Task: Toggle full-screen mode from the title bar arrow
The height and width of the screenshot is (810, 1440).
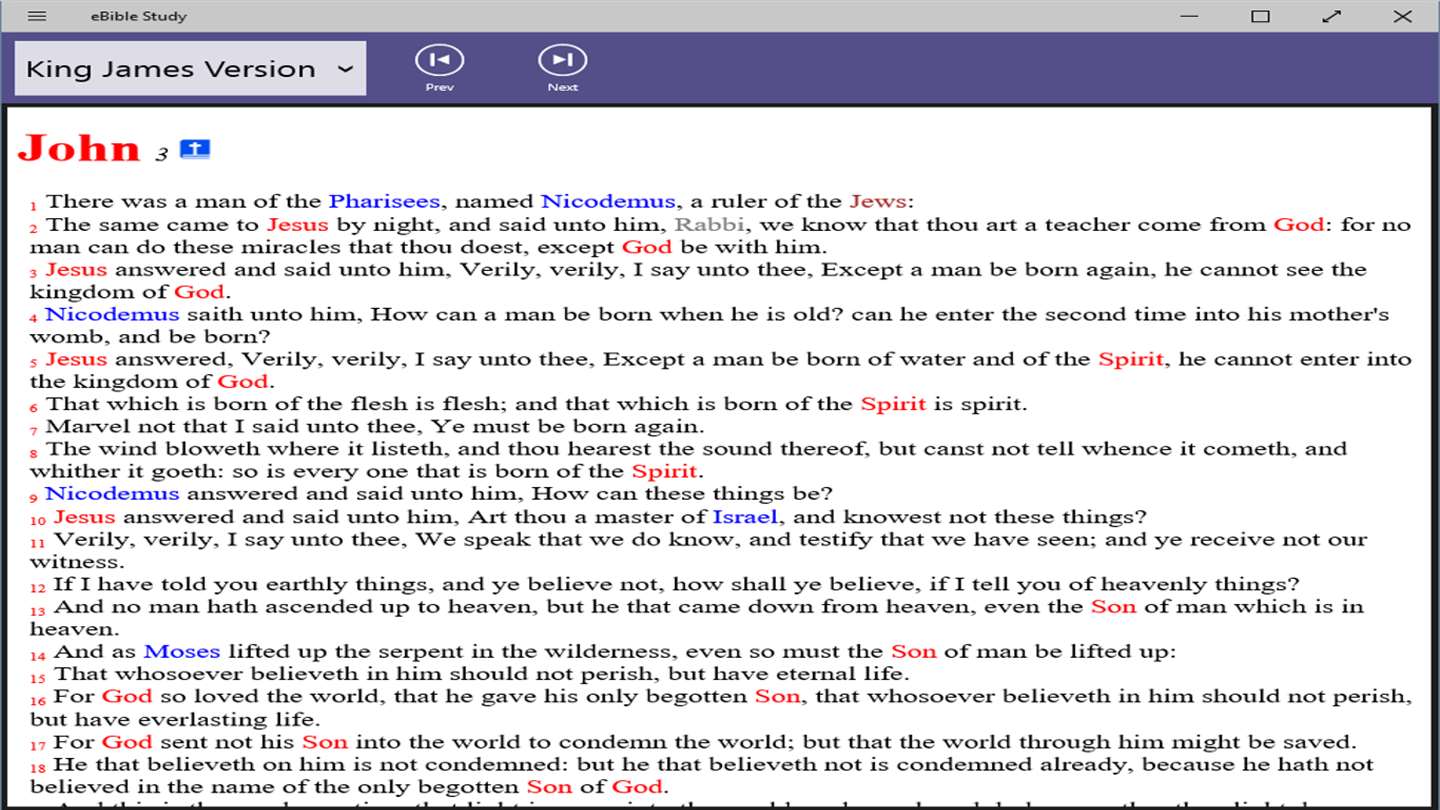Action: [x=1332, y=16]
